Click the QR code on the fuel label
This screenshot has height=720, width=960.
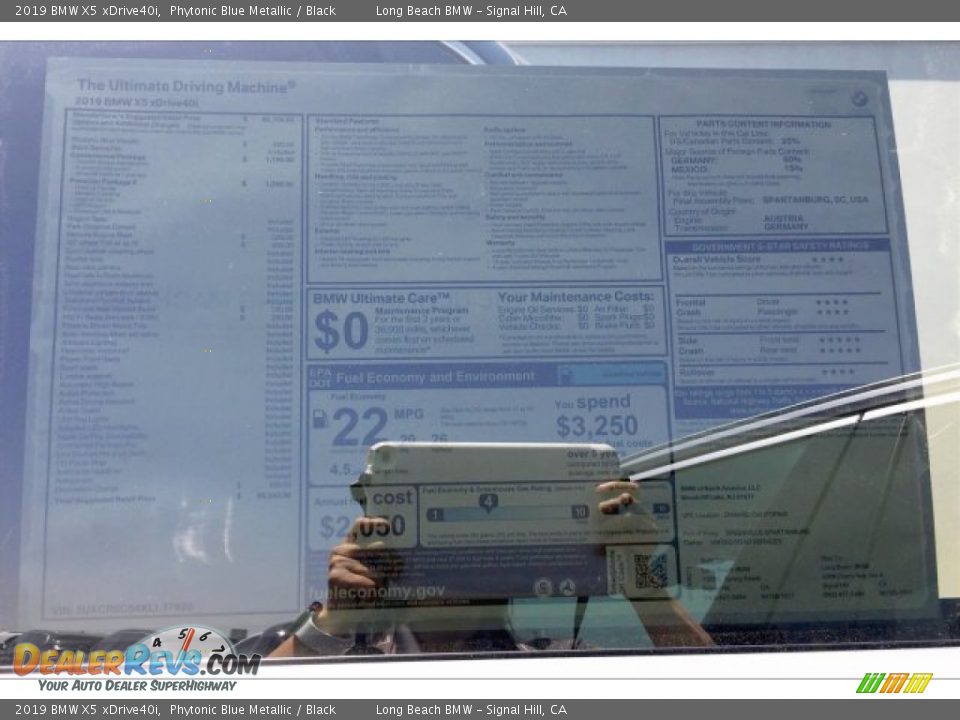pos(650,571)
